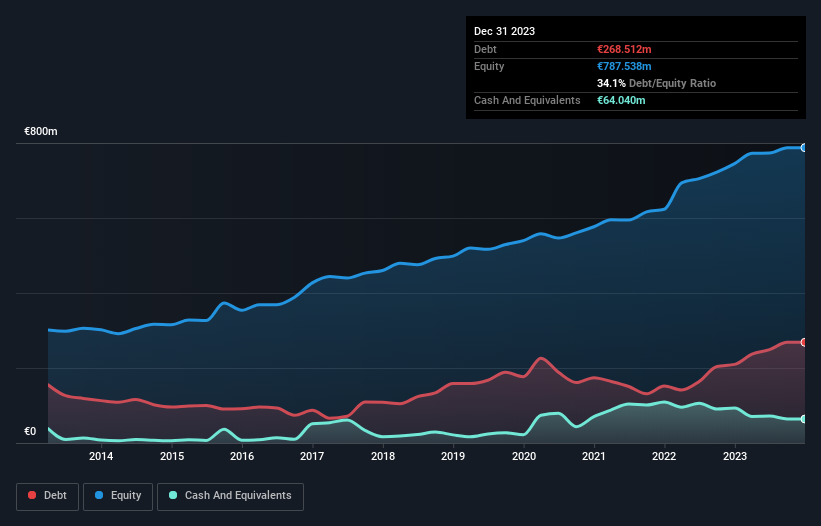The width and height of the screenshot is (821, 526).
Task: Click the 2018 x-axis label
Action: (383, 456)
